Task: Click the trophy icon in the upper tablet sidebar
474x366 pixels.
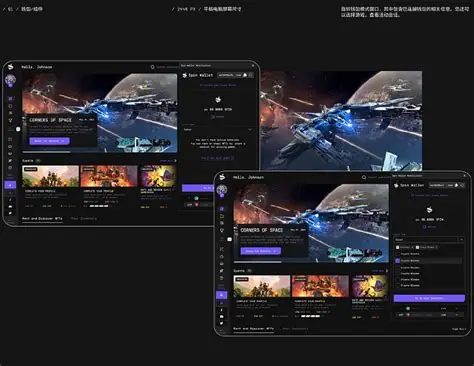Action: tap(10, 120)
